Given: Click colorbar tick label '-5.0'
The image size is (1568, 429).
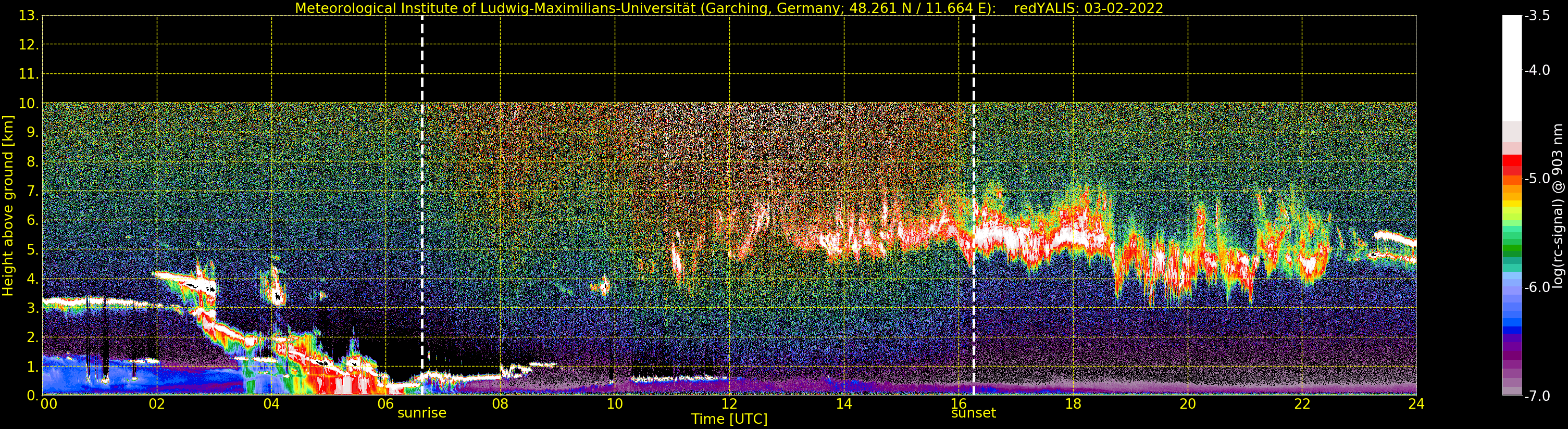Looking at the screenshot, I should coord(1537,178).
